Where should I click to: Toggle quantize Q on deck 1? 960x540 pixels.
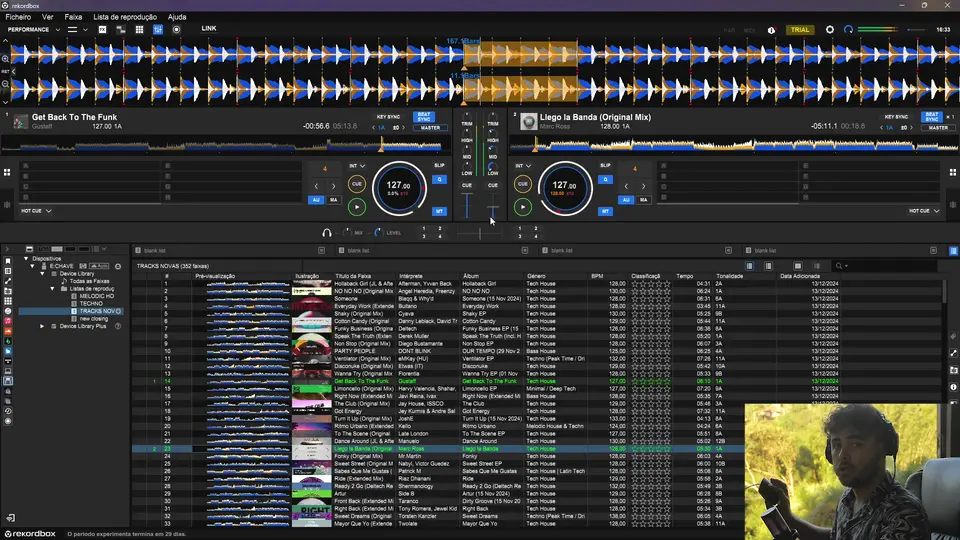[x=439, y=179]
